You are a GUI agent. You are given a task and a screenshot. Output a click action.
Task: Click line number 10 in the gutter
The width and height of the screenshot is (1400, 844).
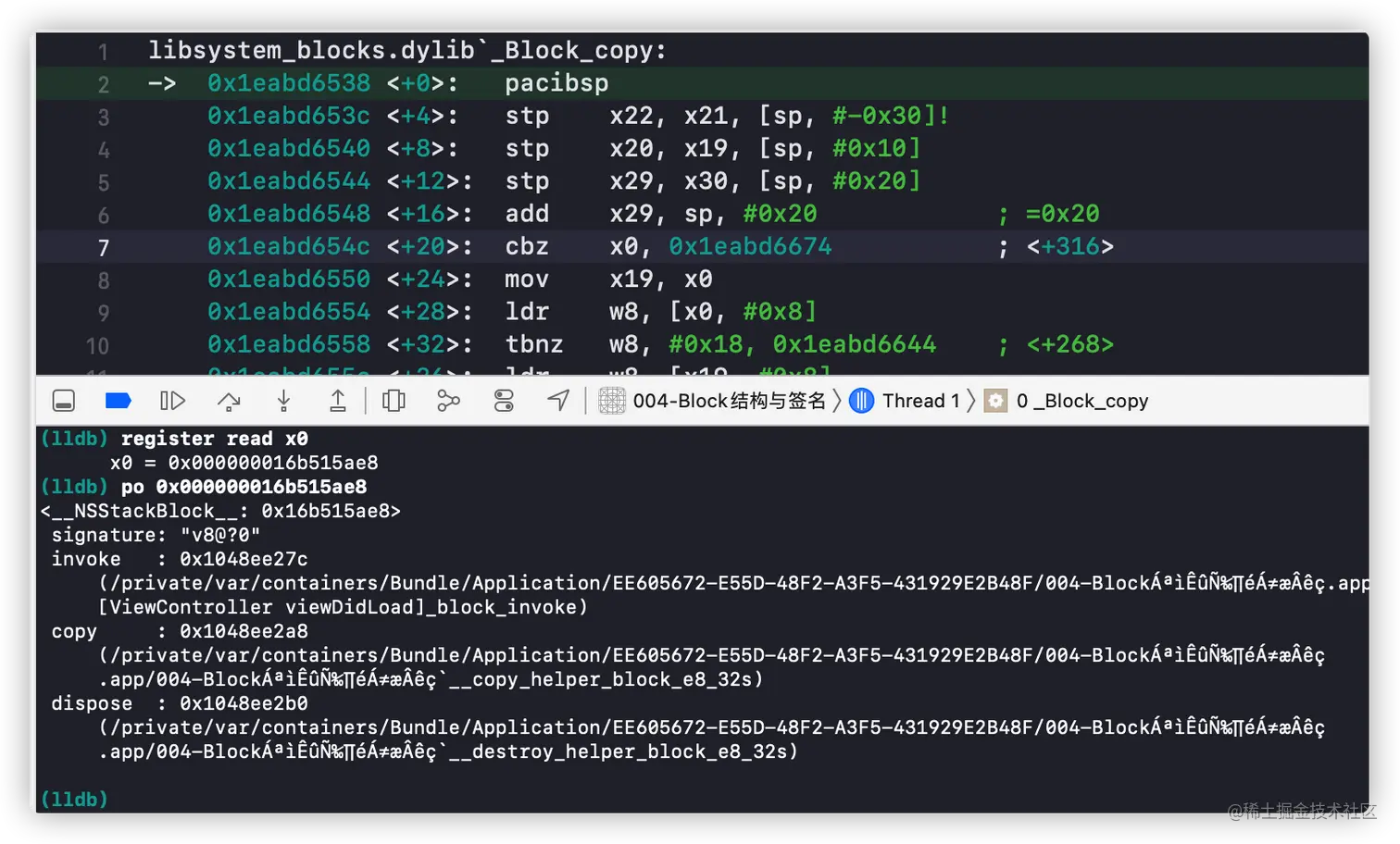97,346
